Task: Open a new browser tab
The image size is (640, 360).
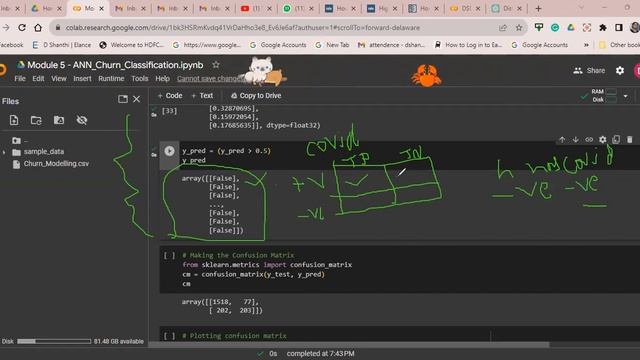Action: click(538, 8)
